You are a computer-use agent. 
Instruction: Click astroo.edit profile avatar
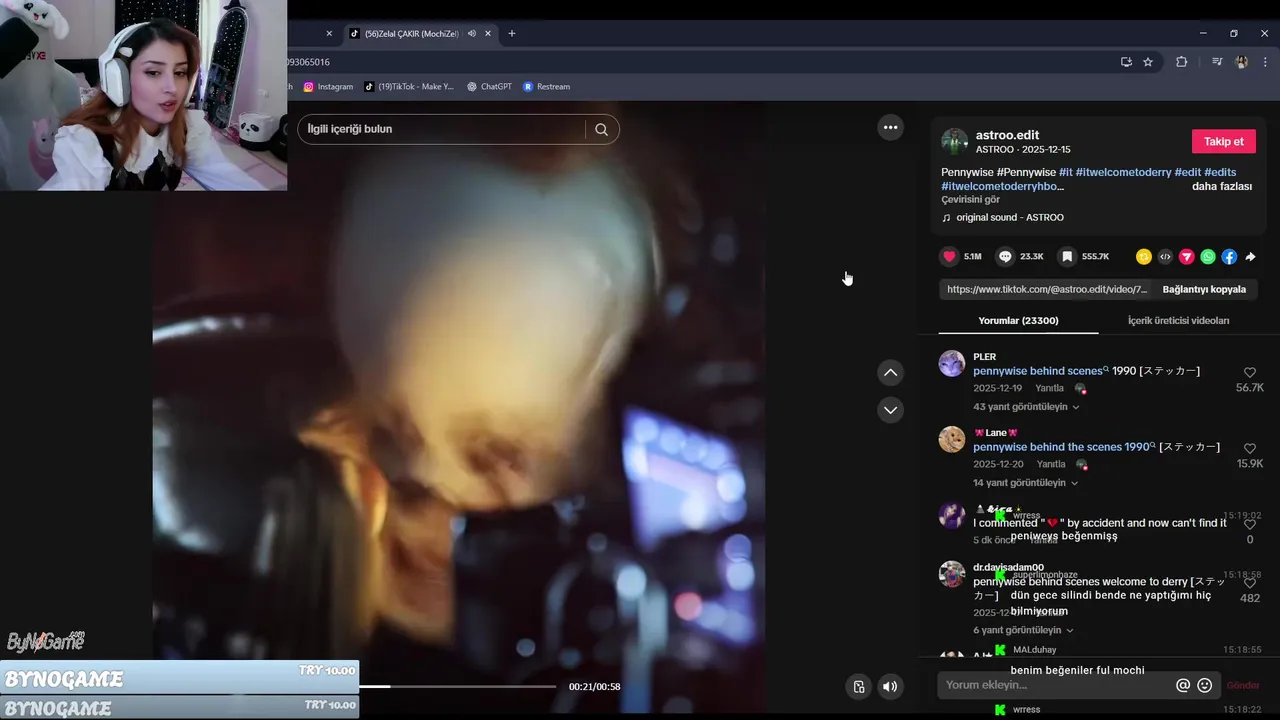point(954,141)
